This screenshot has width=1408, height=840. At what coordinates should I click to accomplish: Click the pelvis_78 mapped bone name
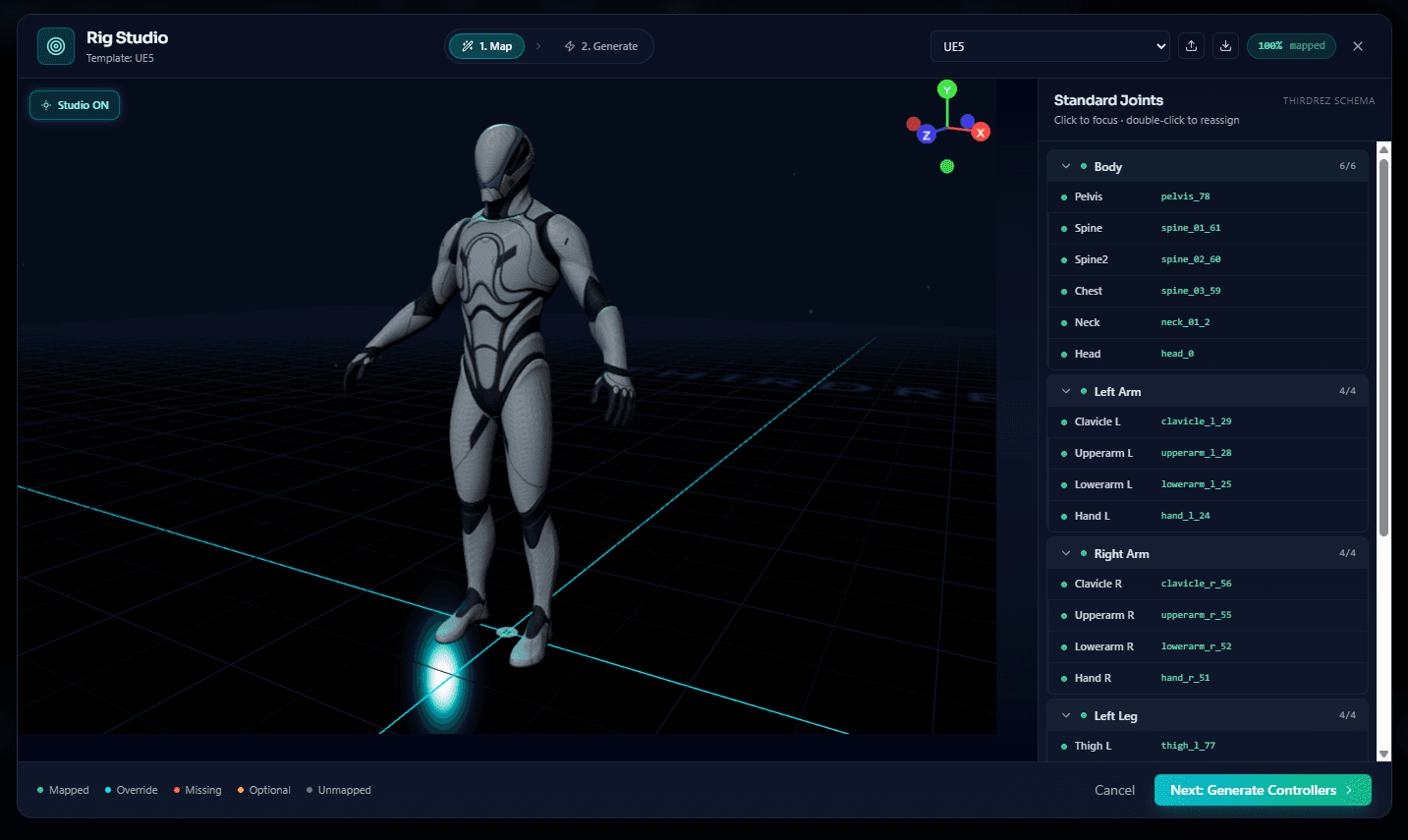[x=1185, y=196]
